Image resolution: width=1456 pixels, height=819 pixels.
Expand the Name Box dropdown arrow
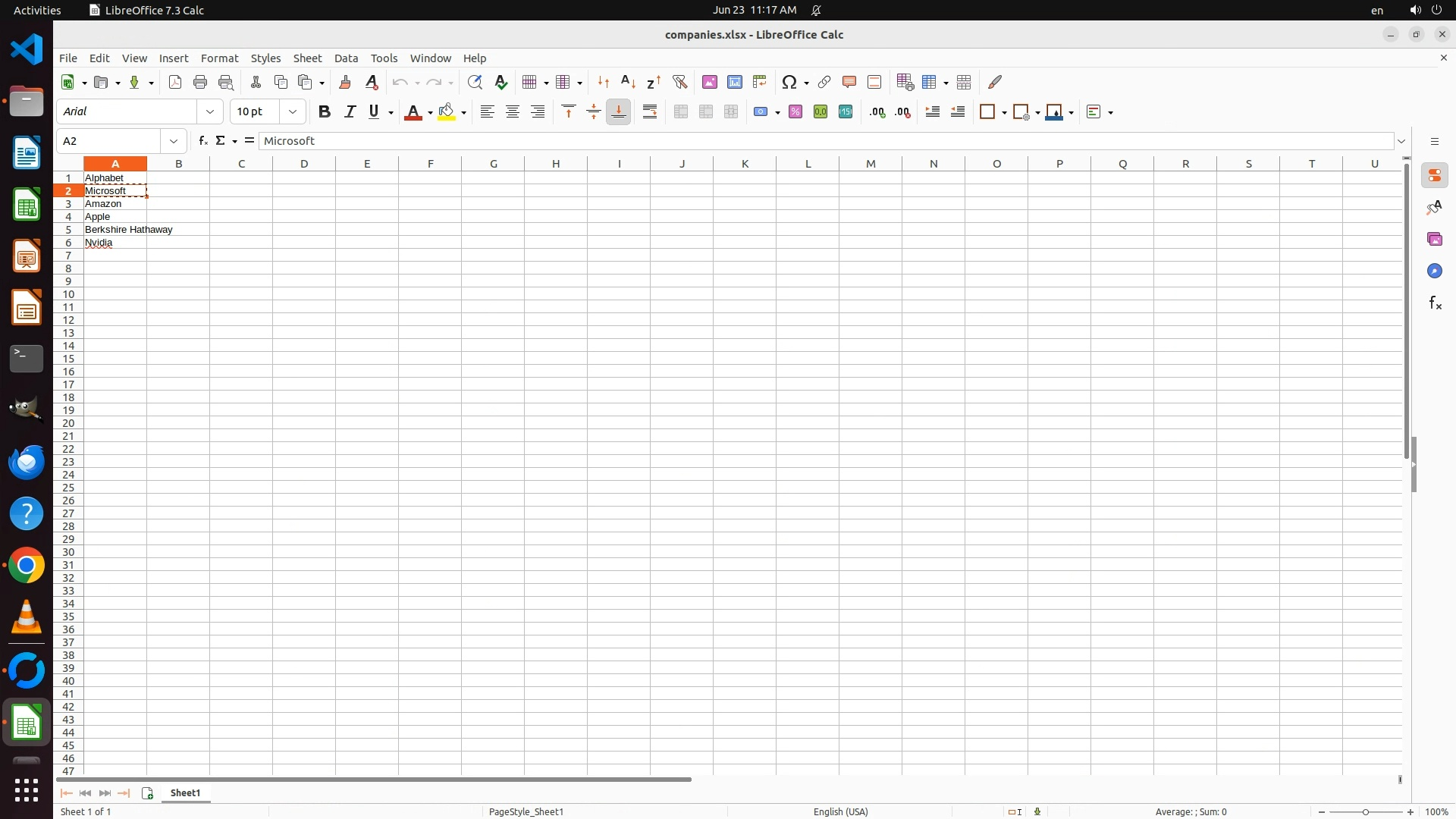pyautogui.click(x=174, y=141)
